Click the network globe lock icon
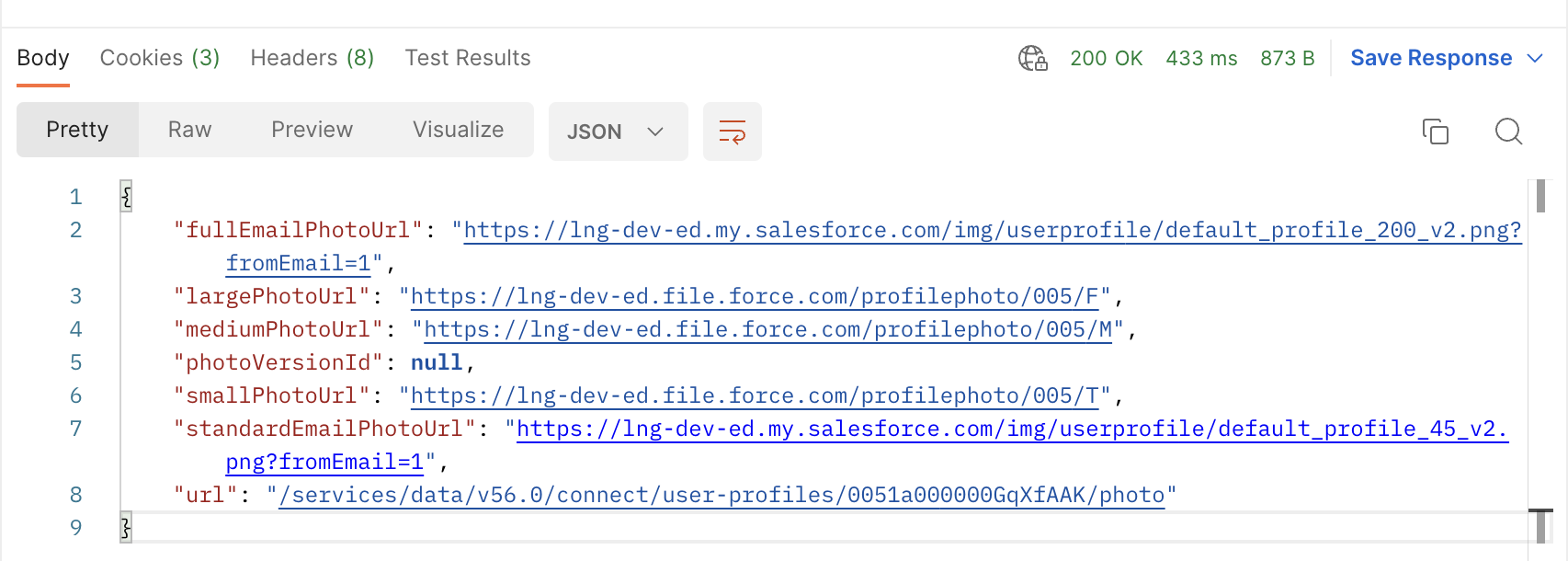 tap(1032, 58)
